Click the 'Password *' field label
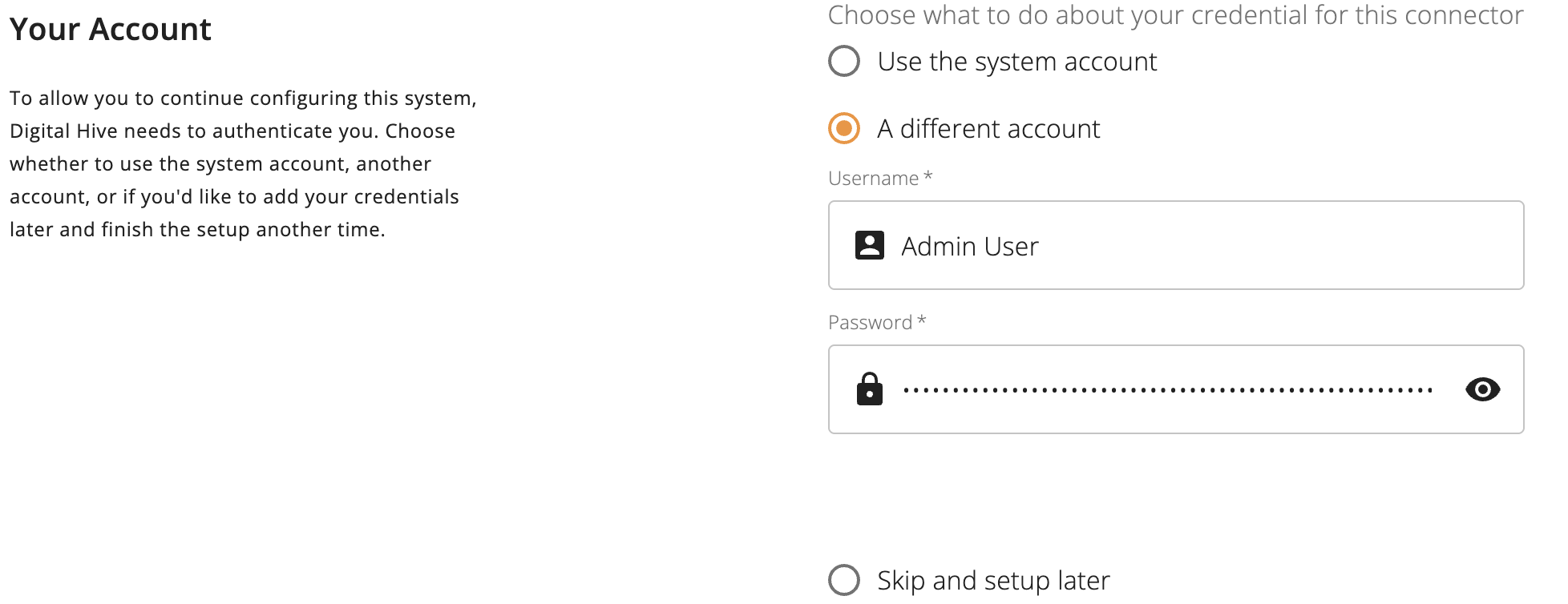 point(877,322)
